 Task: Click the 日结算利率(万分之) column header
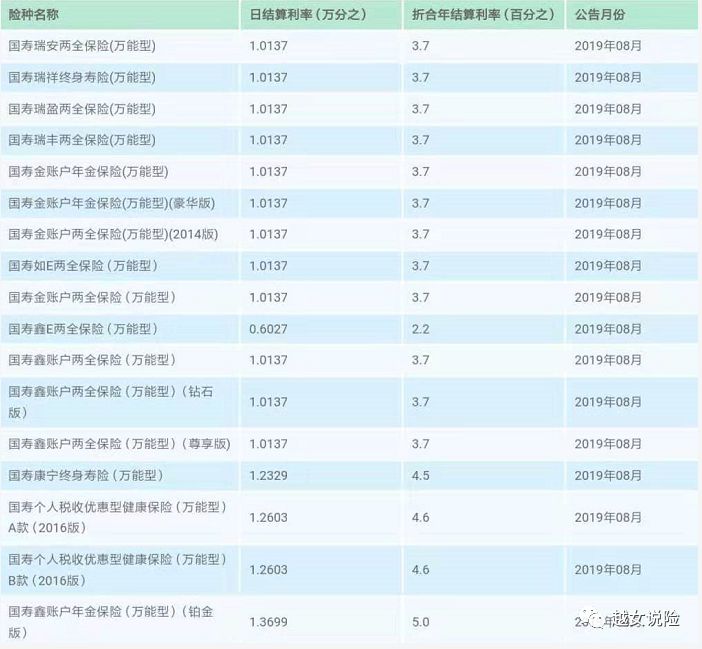coord(308,15)
